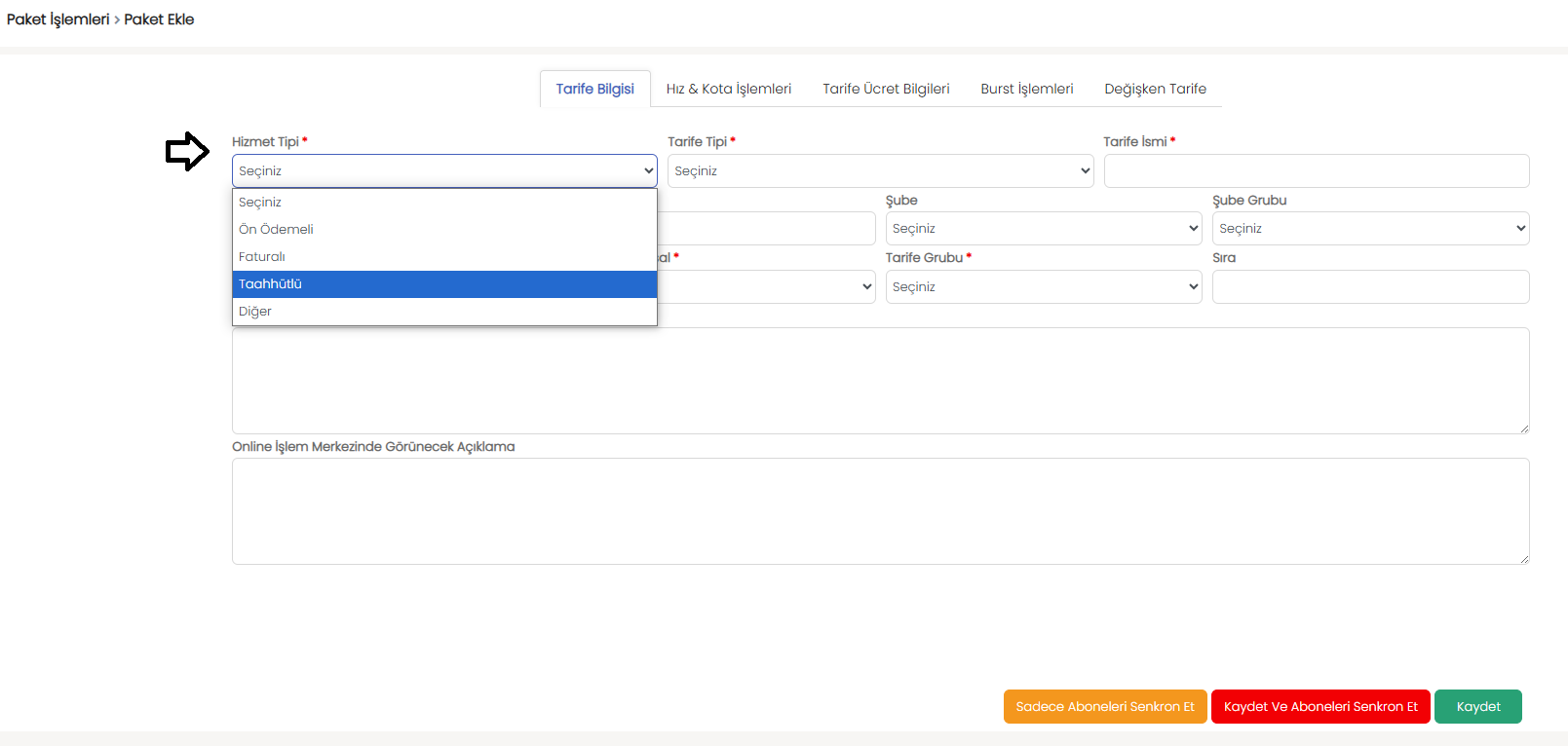Focus the Sıra input field
Image resolution: width=1568 pixels, height=746 pixels.
pos(1369,287)
